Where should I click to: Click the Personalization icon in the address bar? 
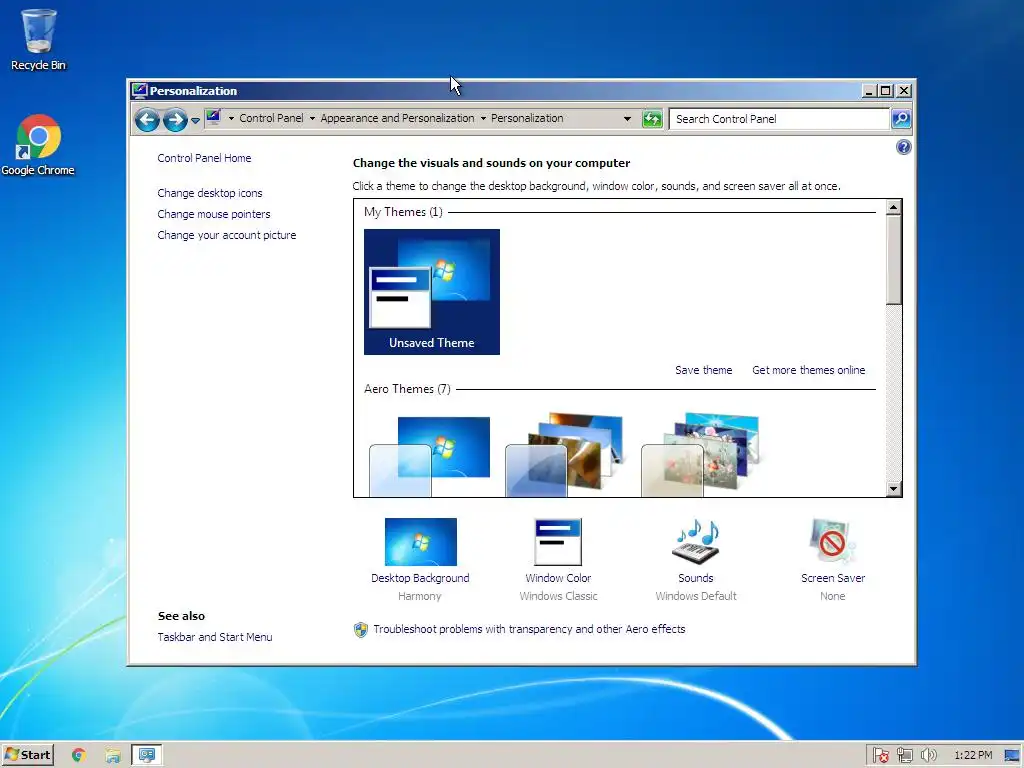[213, 118]
